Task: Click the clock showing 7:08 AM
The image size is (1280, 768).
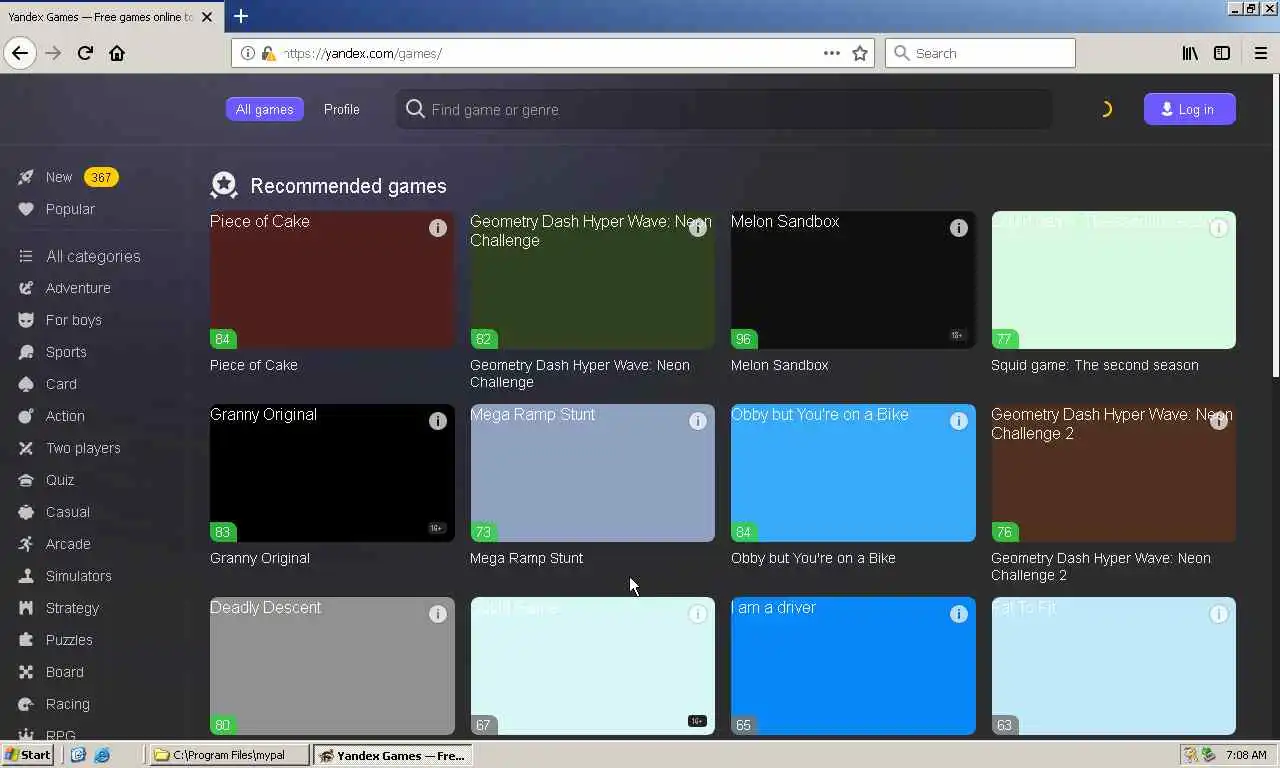Action: [1246, 755]
